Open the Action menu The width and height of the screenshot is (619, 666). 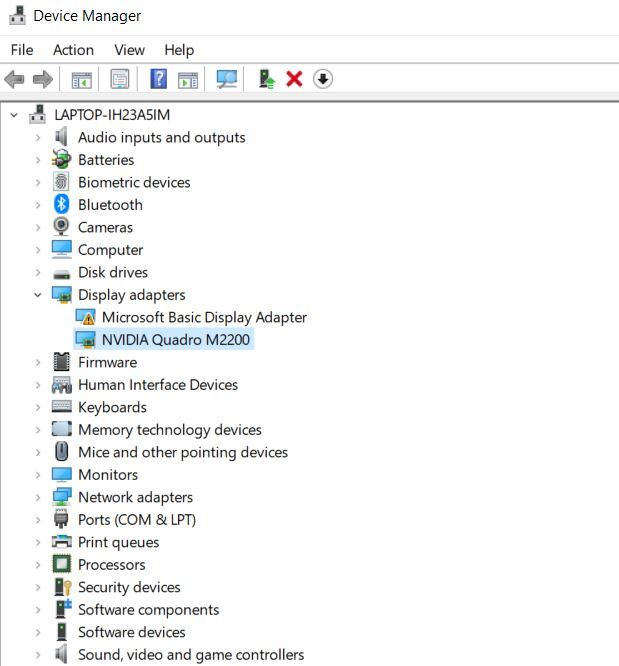[x=73, y=50]
